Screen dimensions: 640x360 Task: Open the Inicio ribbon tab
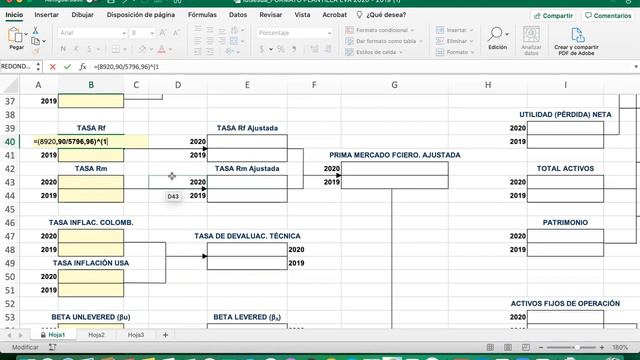tap(14, 15)
